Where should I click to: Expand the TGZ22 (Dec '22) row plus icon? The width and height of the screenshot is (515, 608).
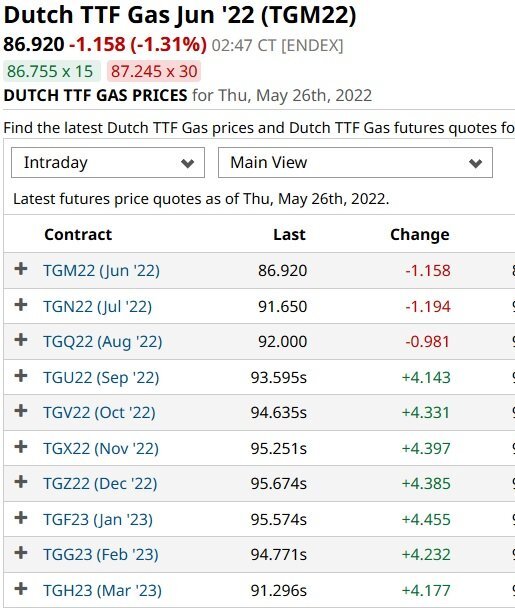21,482
